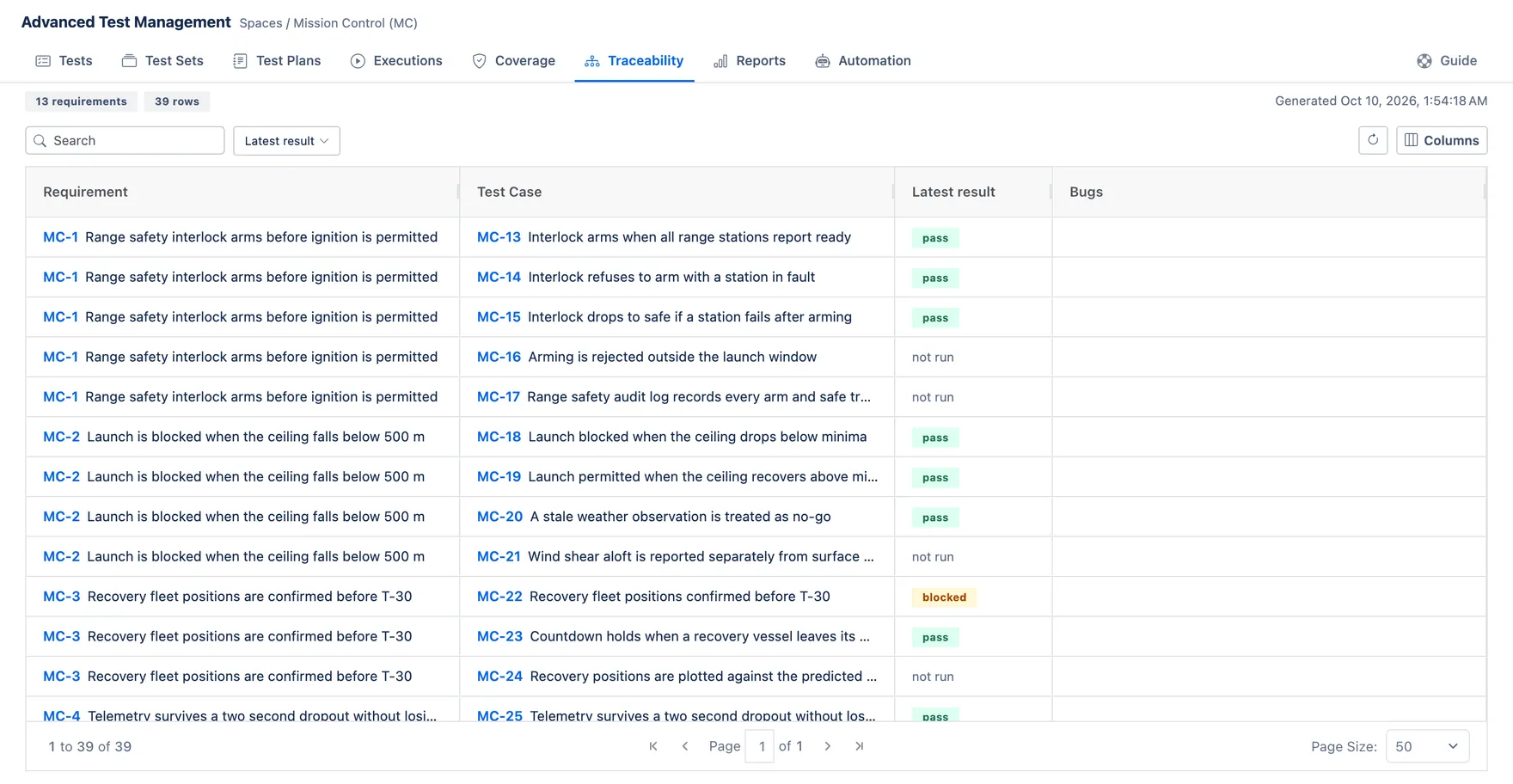Go to the next page
The height and width of the screenshot is (784, 1513).
click(828, 746)
